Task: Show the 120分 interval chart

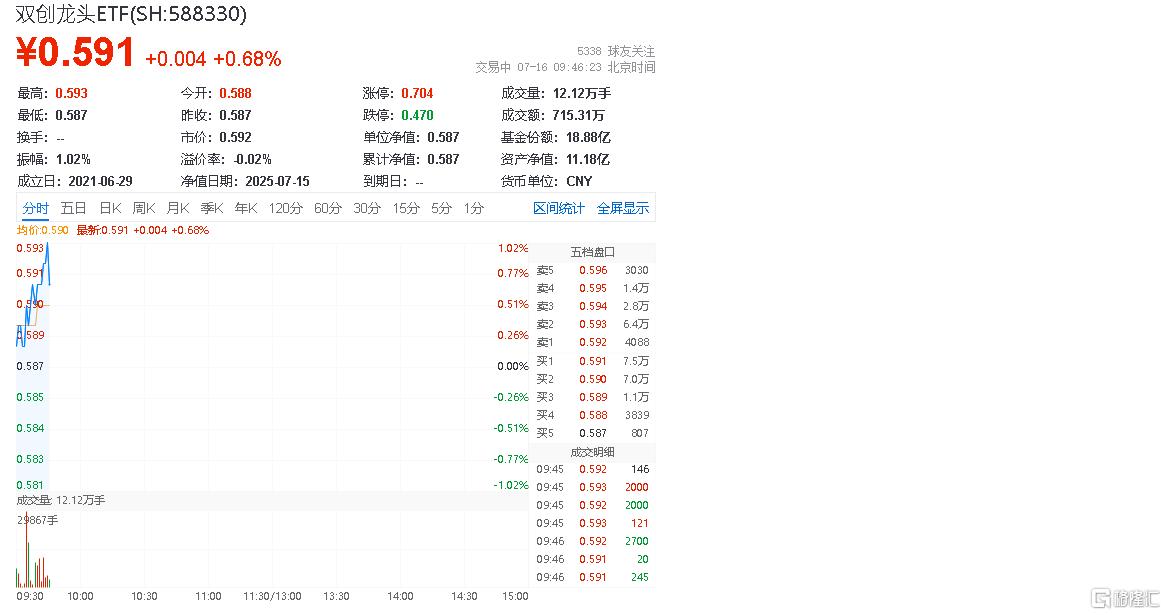Action: pyautogui.click(x=286, y=208)
